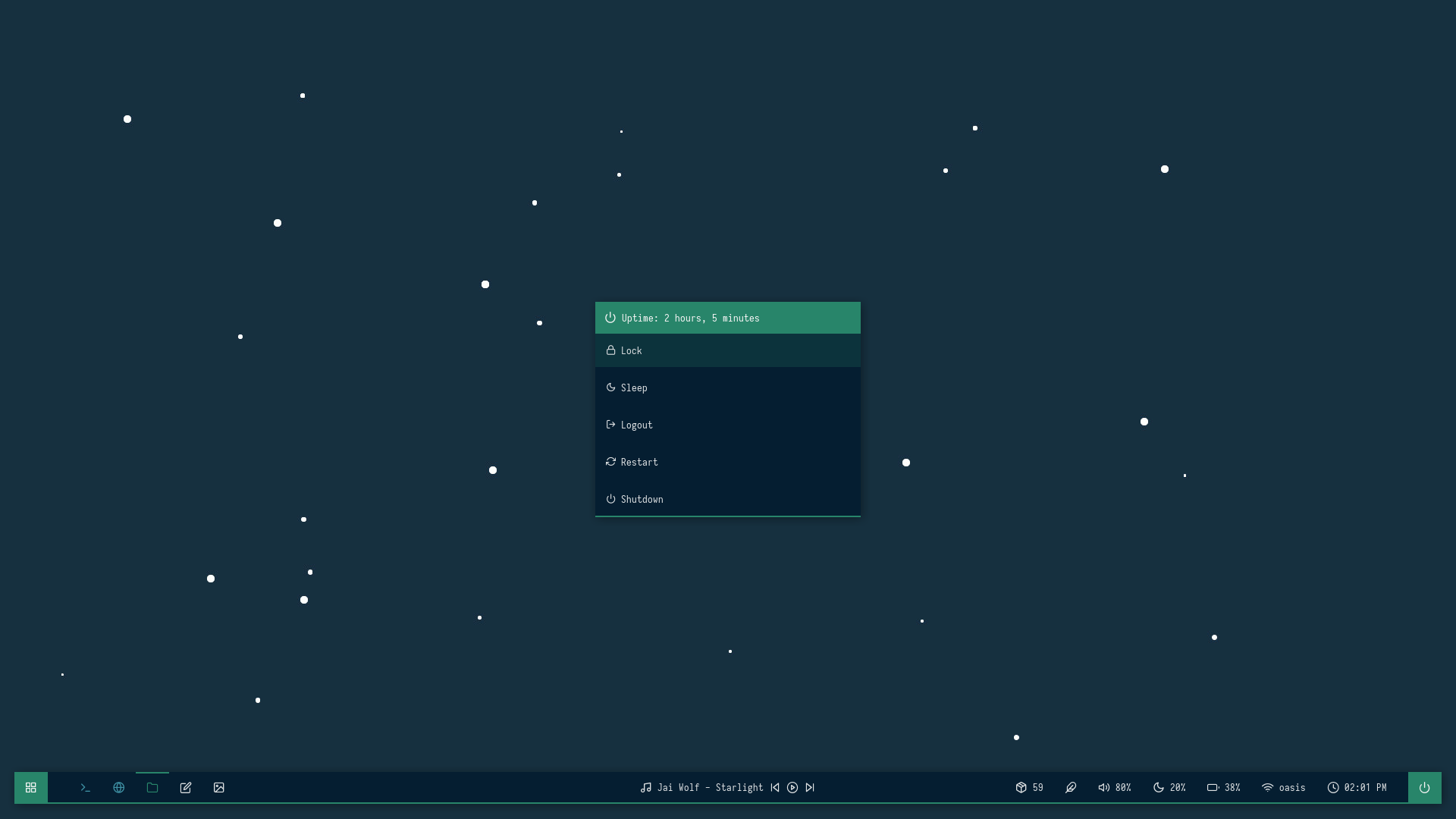Choose Sleep in the power menu
This screenshot has width=1456, height=819.
click(727, 388)
